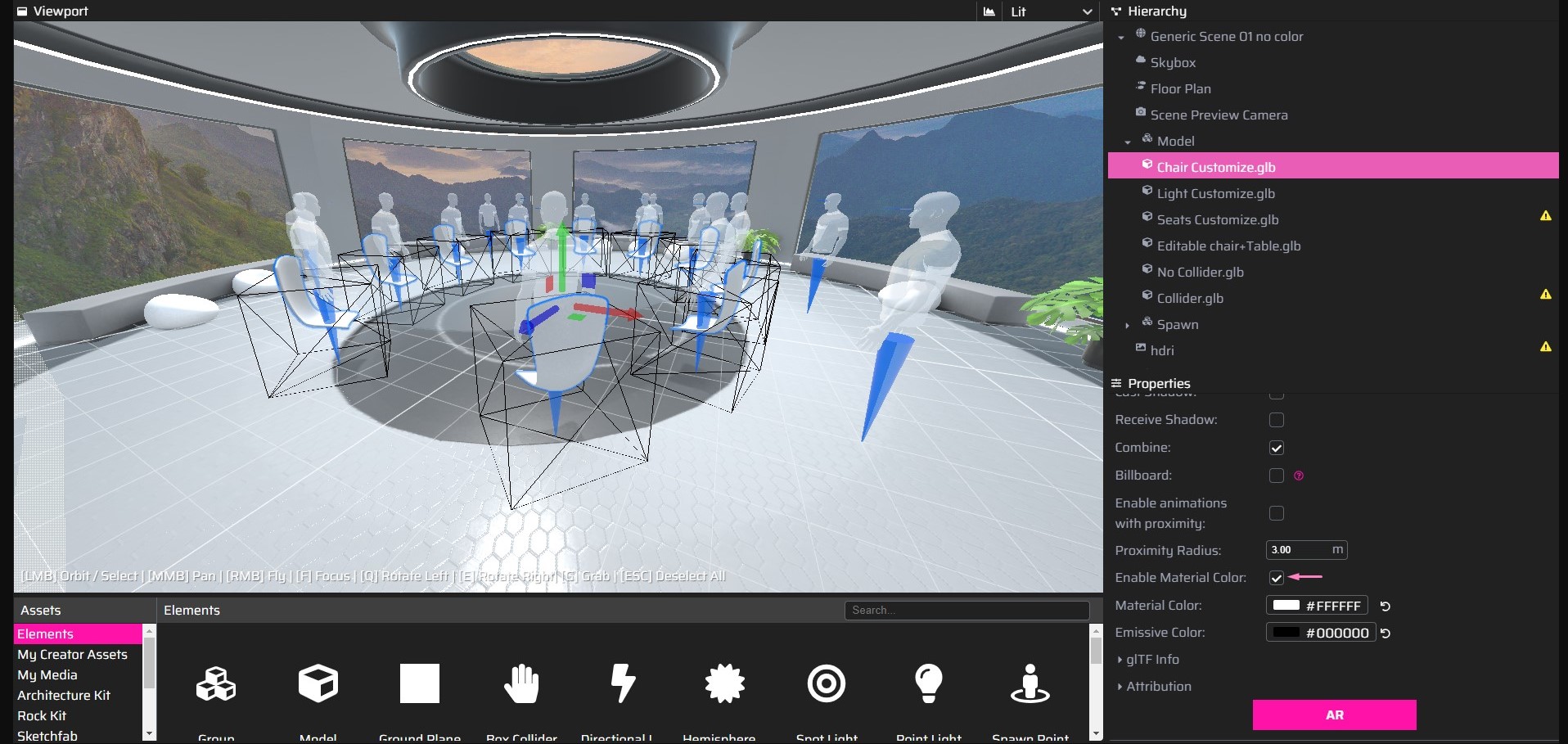
Task: Uncheck the Combine option
Action: (1276, 448)
